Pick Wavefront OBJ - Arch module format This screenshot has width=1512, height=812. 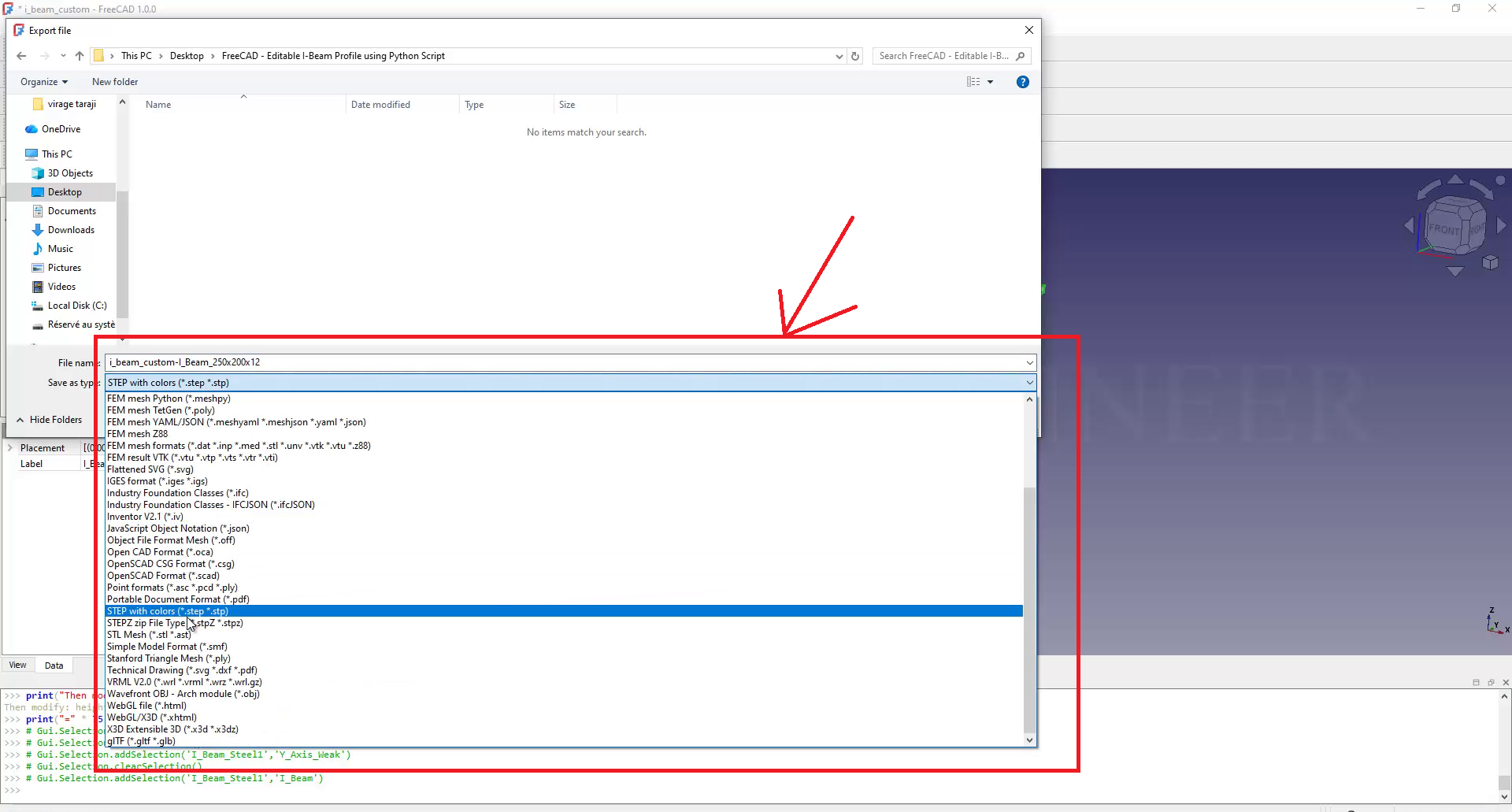(183, 694)
